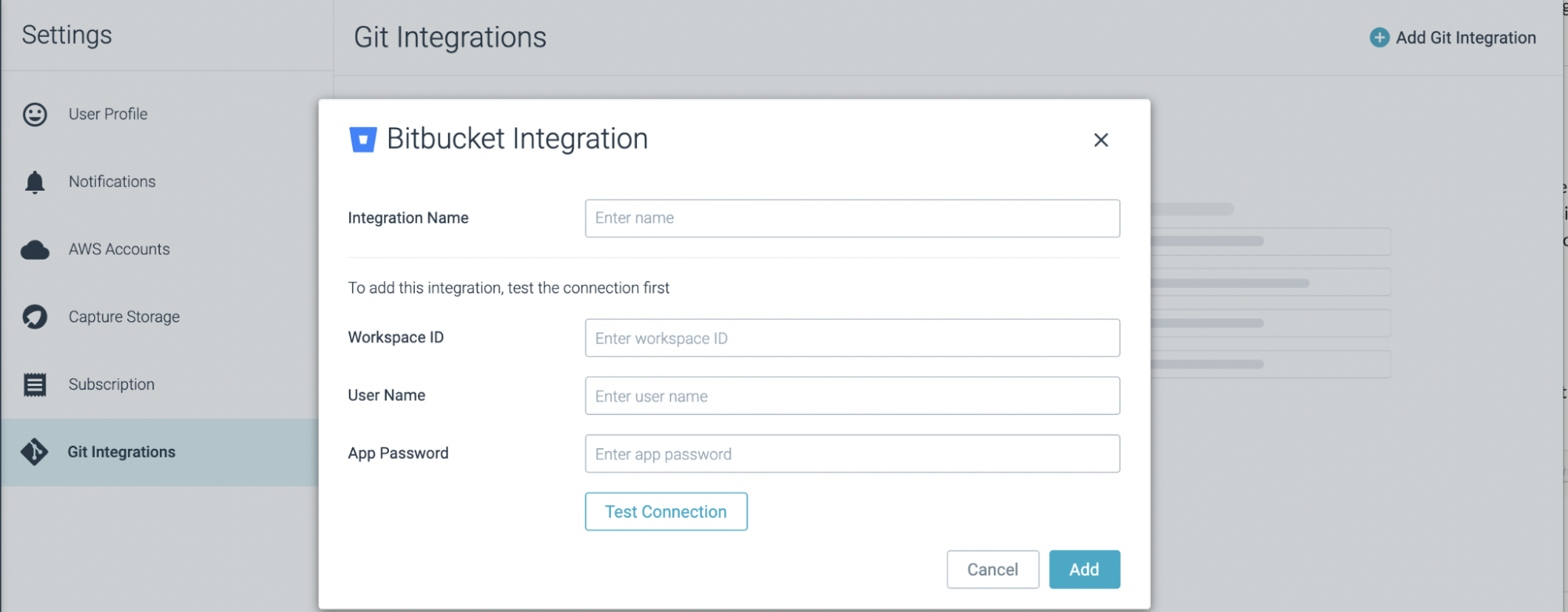The height and width of the screenshot is (612, 1568).
Task: Close the Bitbucket Integration dialog
Action: pyautogui.click(x=1101, y=140)
